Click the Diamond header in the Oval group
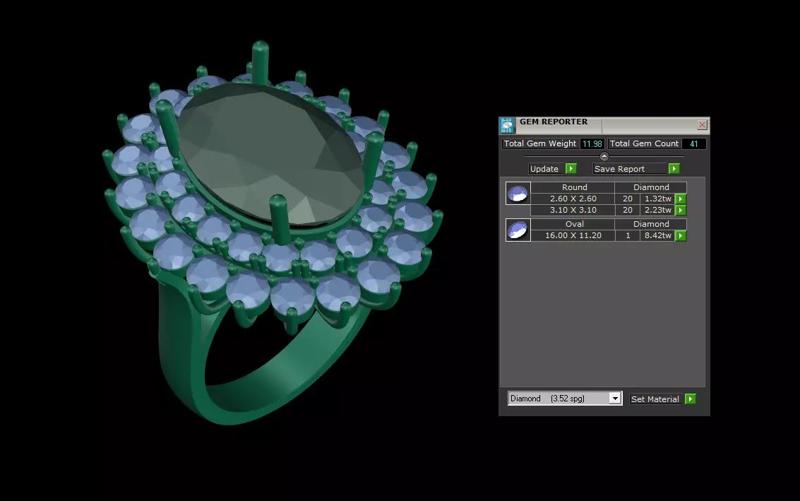The height and width of the screenshot is (501, 800). click(651, 224)
